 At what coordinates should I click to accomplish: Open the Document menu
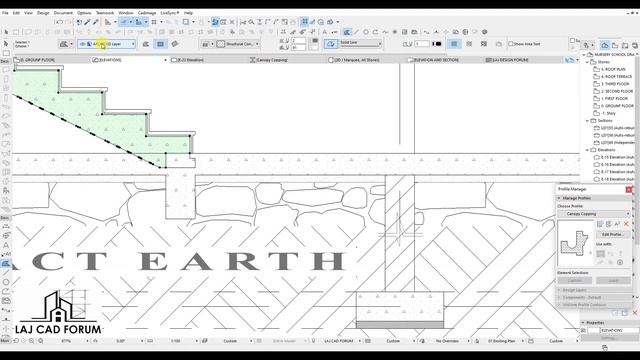(x=63, y=13)
